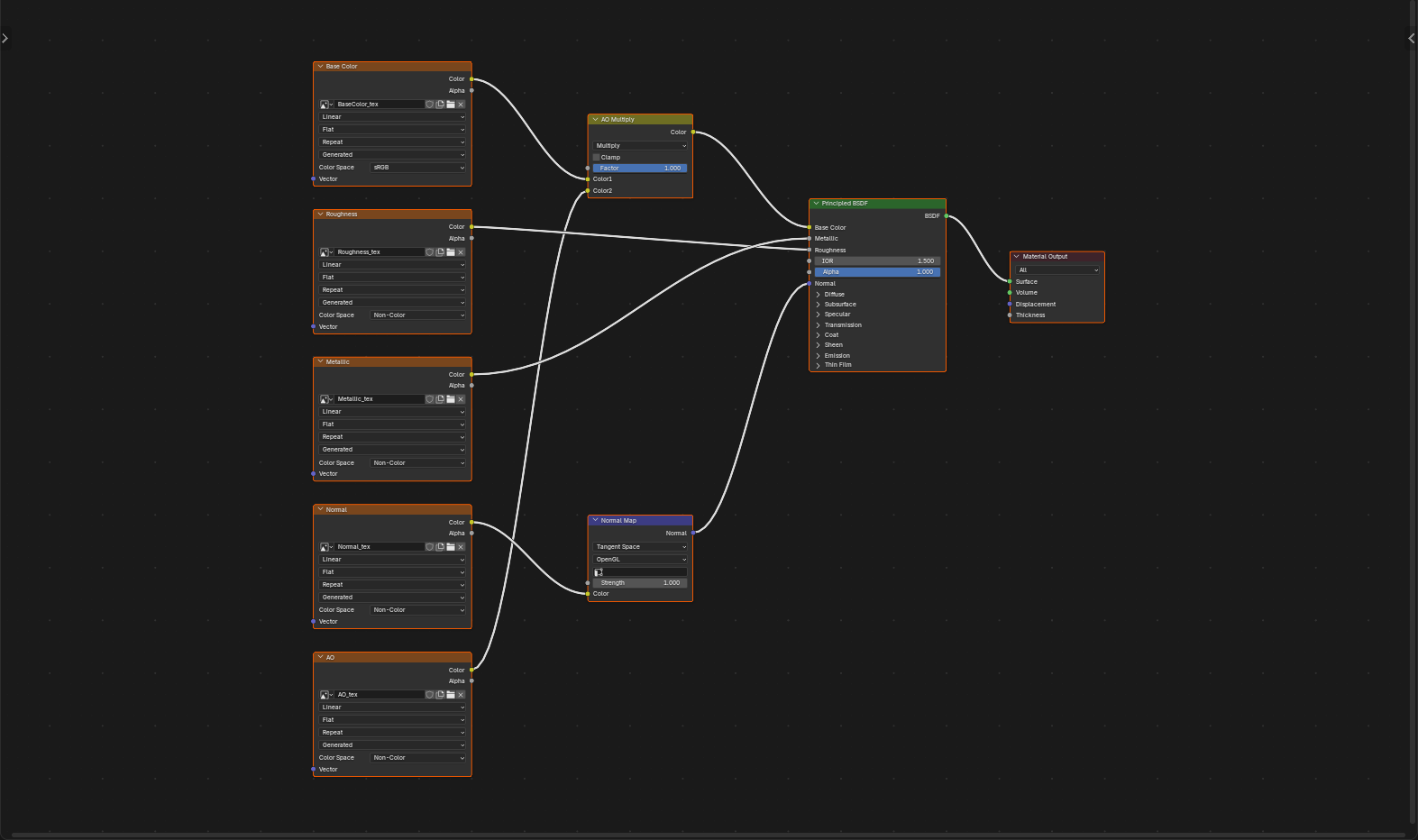Viewport: 1418px width, 840px height.
Task: Toggle fake user shield for Normal_tex
Action: [430, 547]
